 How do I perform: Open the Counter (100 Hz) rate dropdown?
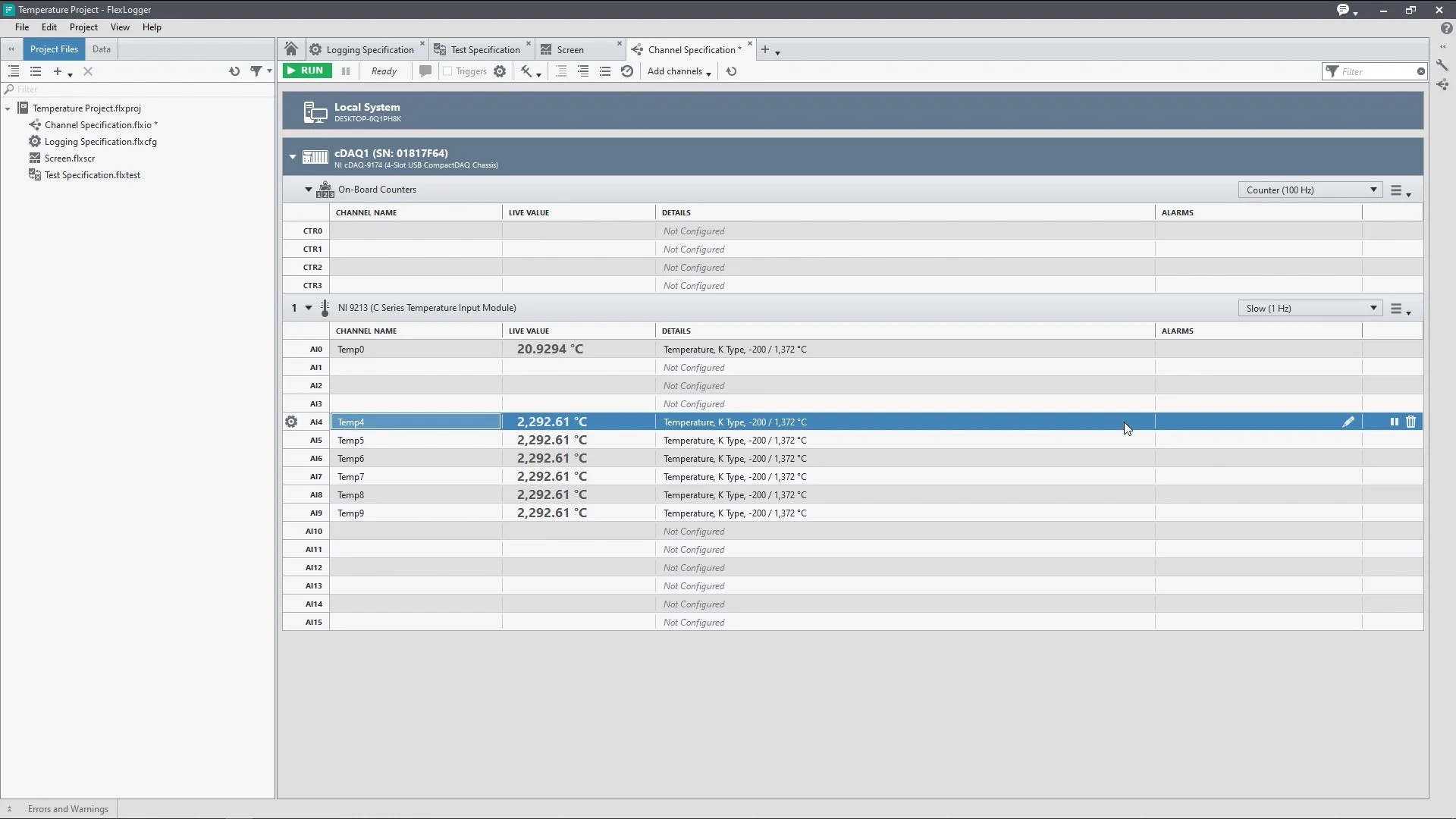tap(1310, 190)
